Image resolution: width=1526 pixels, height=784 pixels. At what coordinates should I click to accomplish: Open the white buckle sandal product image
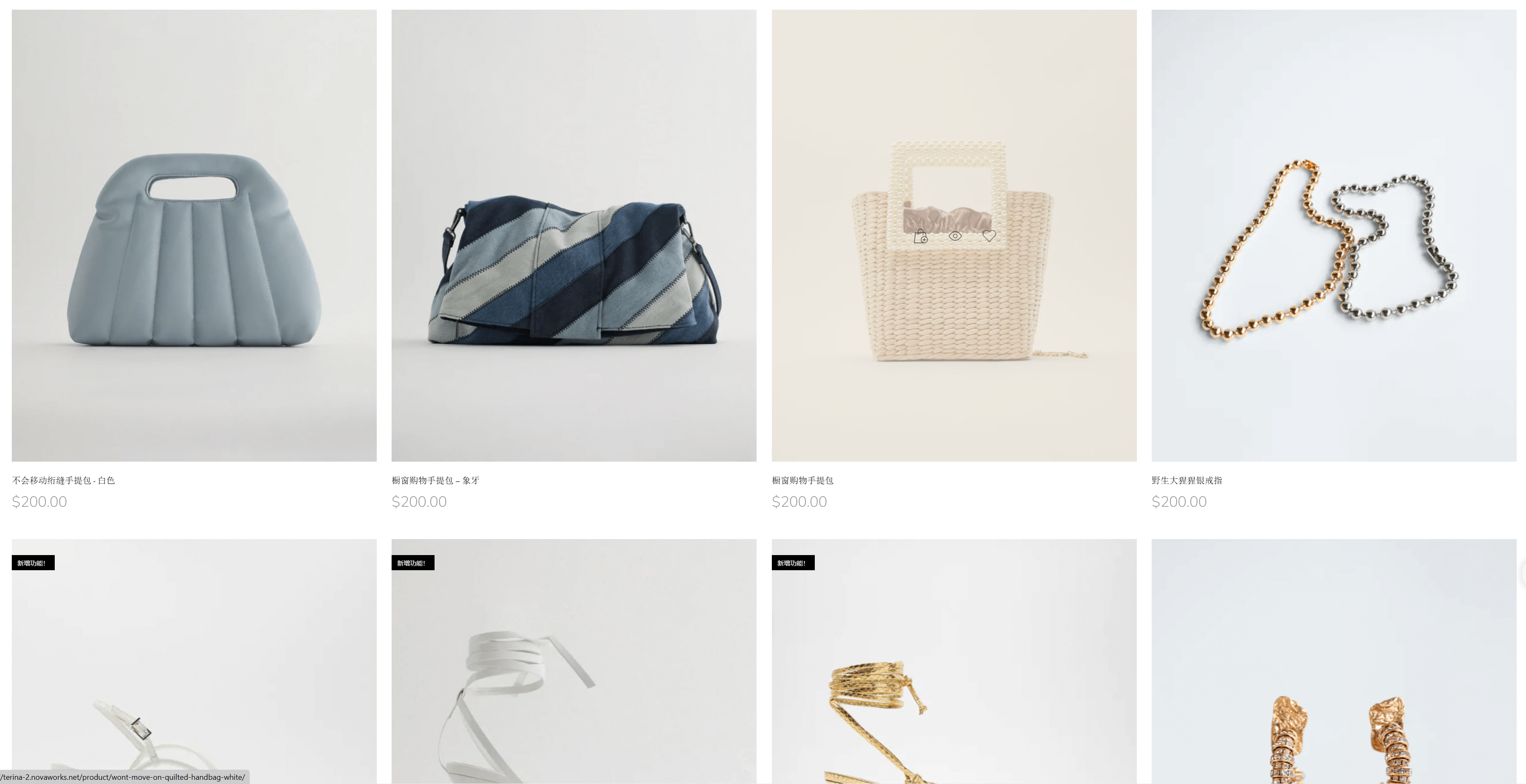194,661
